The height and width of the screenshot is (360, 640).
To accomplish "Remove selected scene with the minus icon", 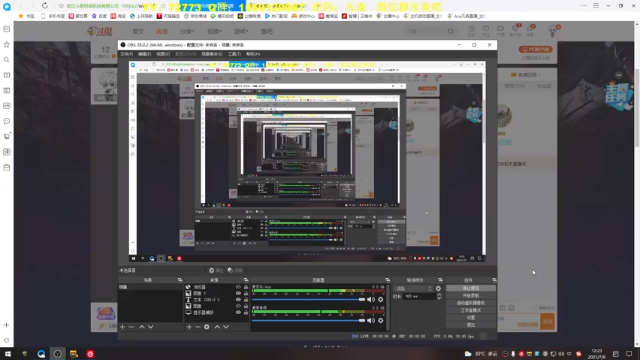I will (x=131, y=327).
